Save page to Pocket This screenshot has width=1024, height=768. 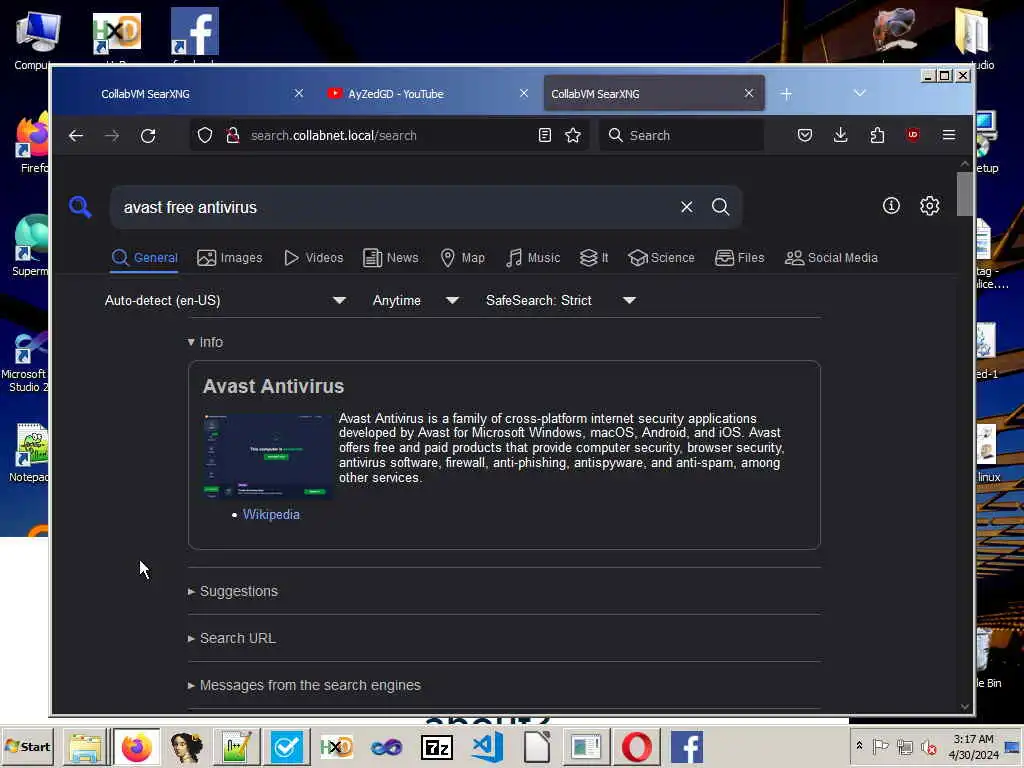(805, 135)
